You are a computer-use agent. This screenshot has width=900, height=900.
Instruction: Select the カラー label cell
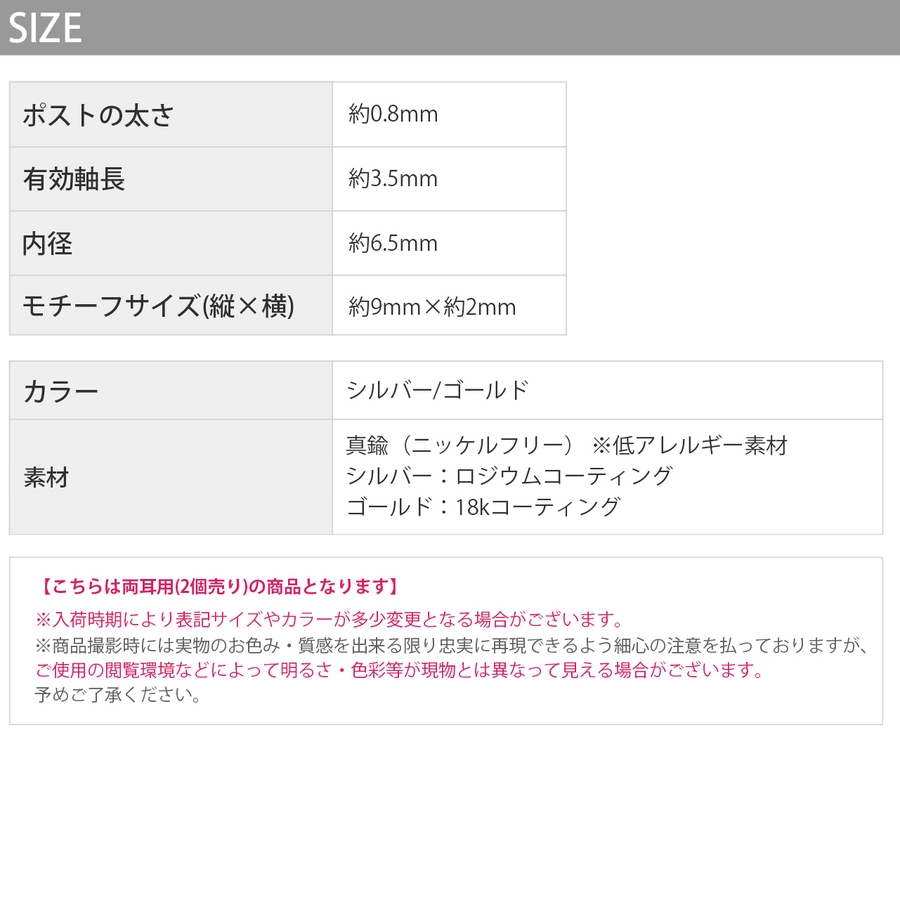click(61, 391)
